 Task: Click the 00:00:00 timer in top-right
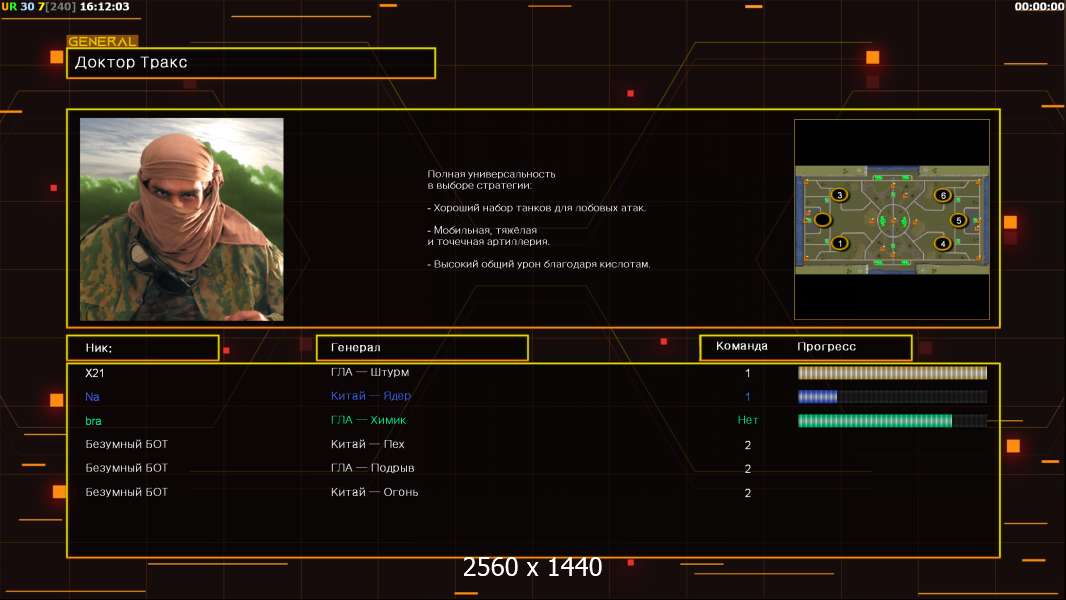(x=1039, y=7)
